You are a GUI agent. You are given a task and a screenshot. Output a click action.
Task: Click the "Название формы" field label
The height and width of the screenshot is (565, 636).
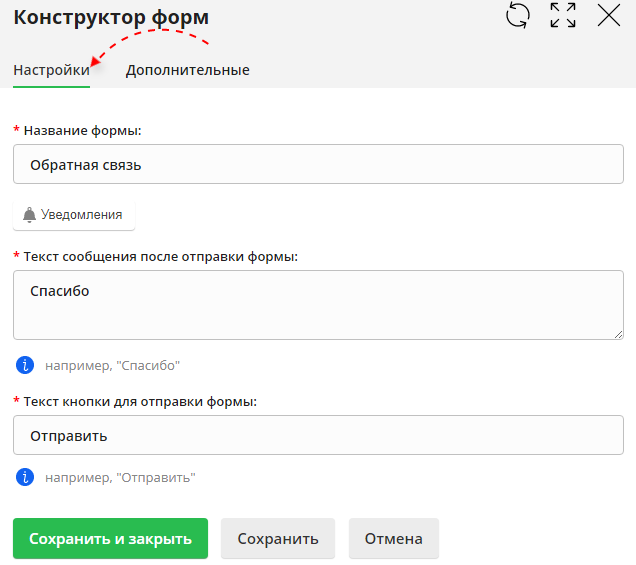tap(82, 131)
